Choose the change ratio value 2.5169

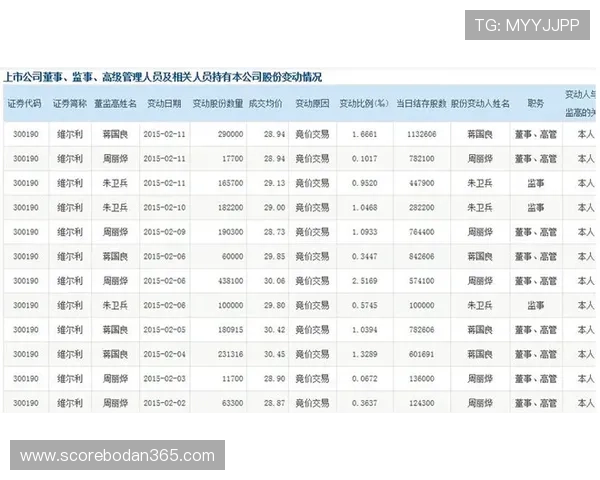click(x=364, y=281)
